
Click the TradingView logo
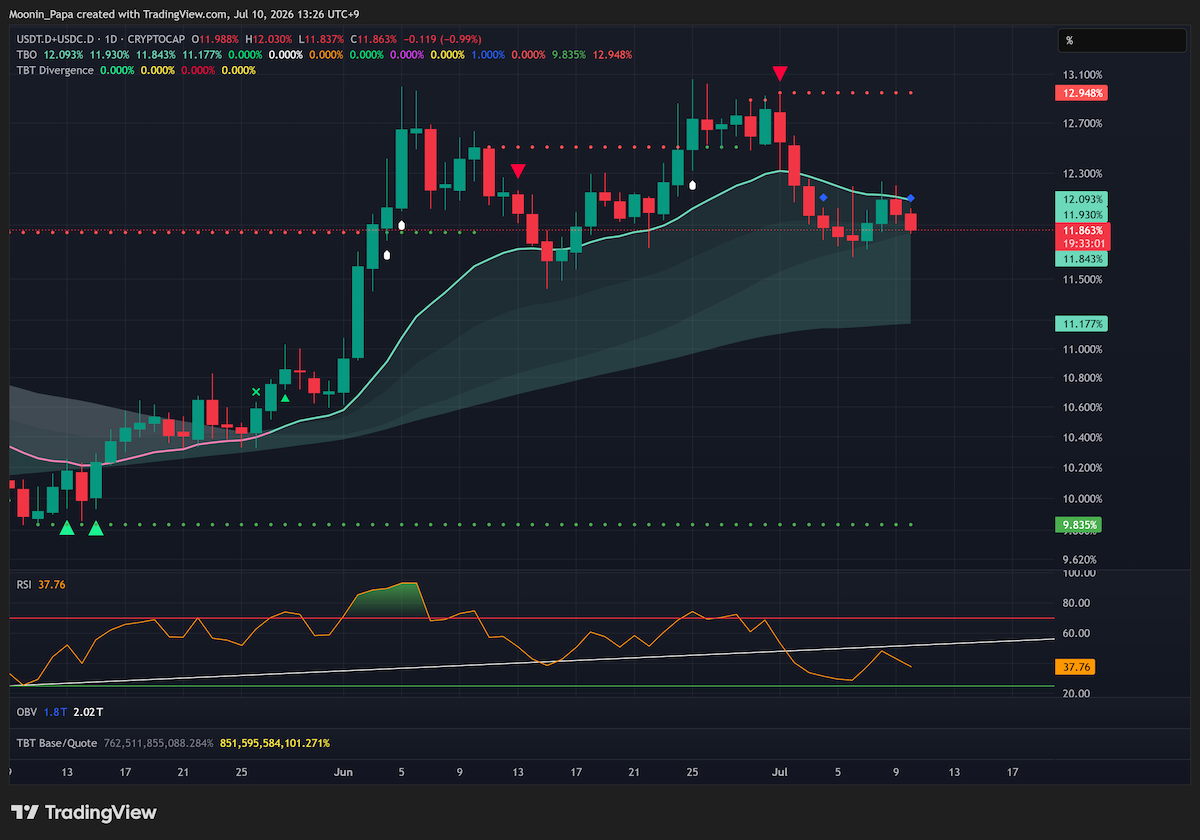tap(84, 812)
